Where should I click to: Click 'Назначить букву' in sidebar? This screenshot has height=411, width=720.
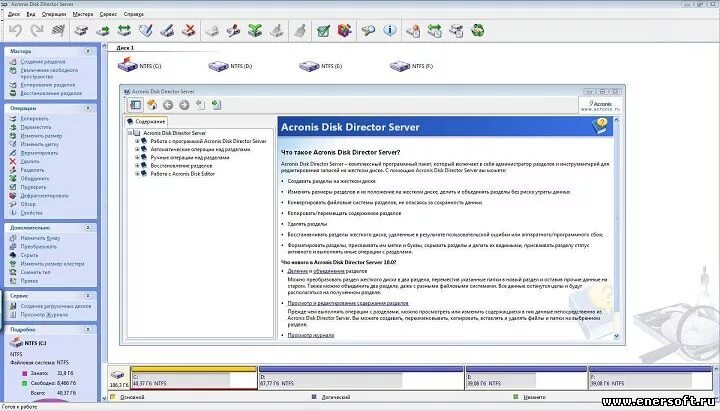(40, 238)
